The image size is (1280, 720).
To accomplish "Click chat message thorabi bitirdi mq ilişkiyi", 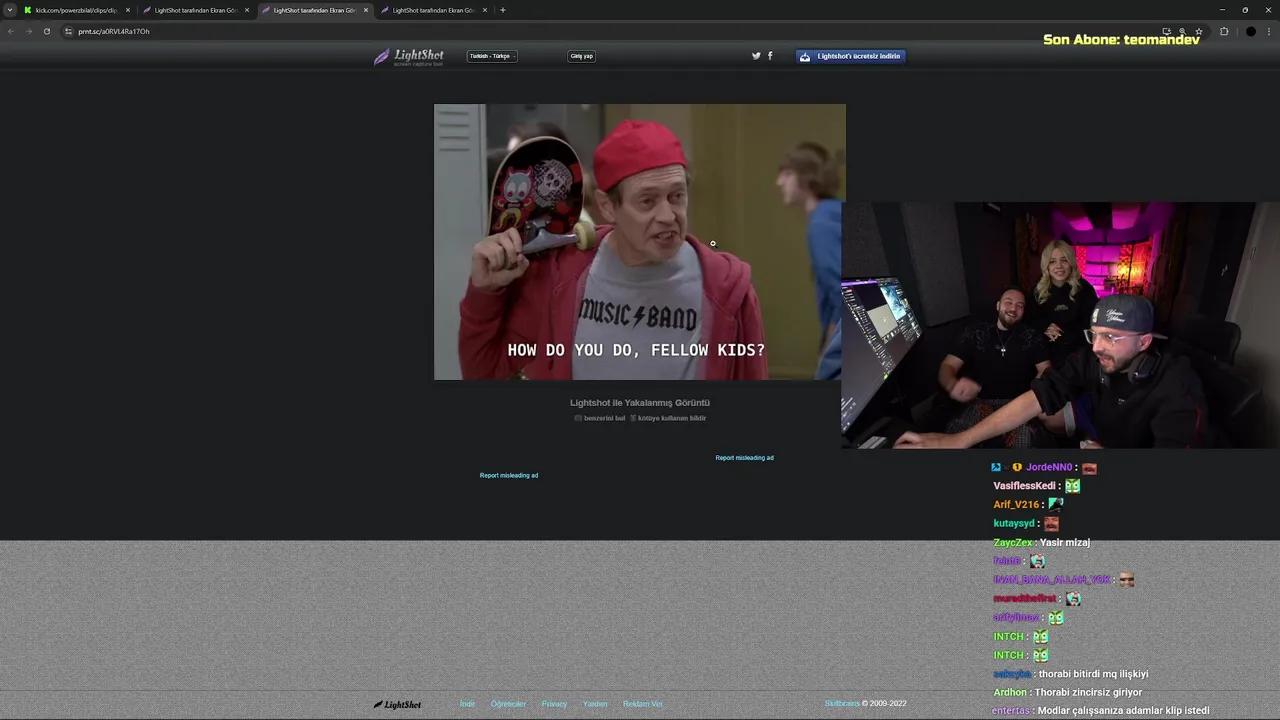I will (1094, 674).
